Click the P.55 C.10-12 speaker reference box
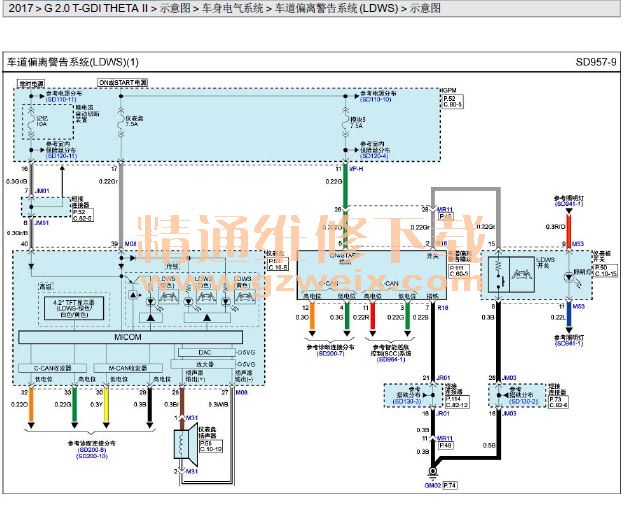The image size is (624, 506). (211, 446)
